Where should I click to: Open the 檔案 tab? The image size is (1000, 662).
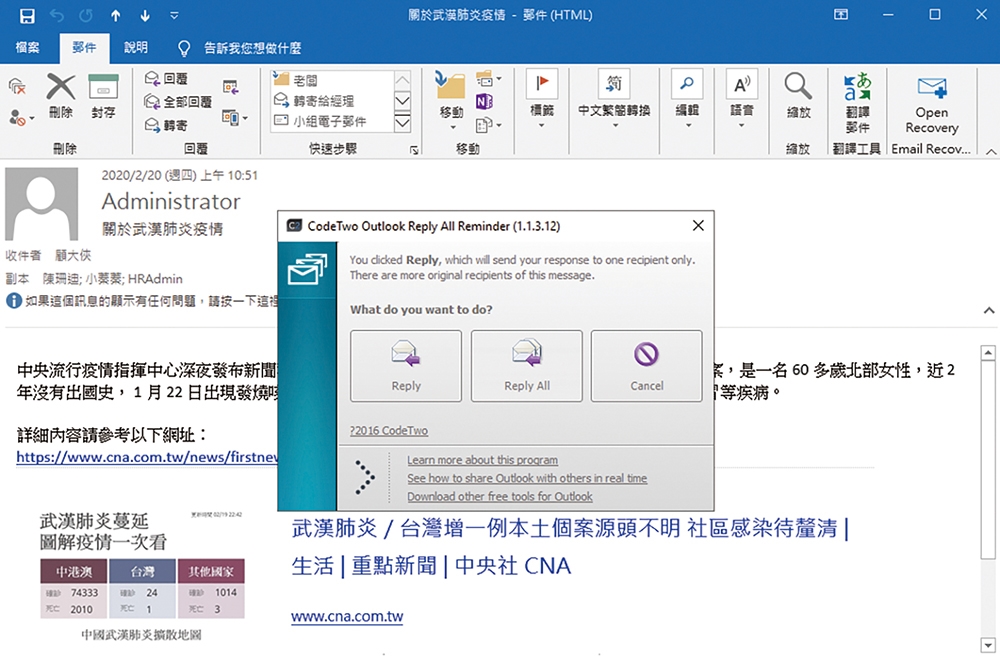[27, 47]
